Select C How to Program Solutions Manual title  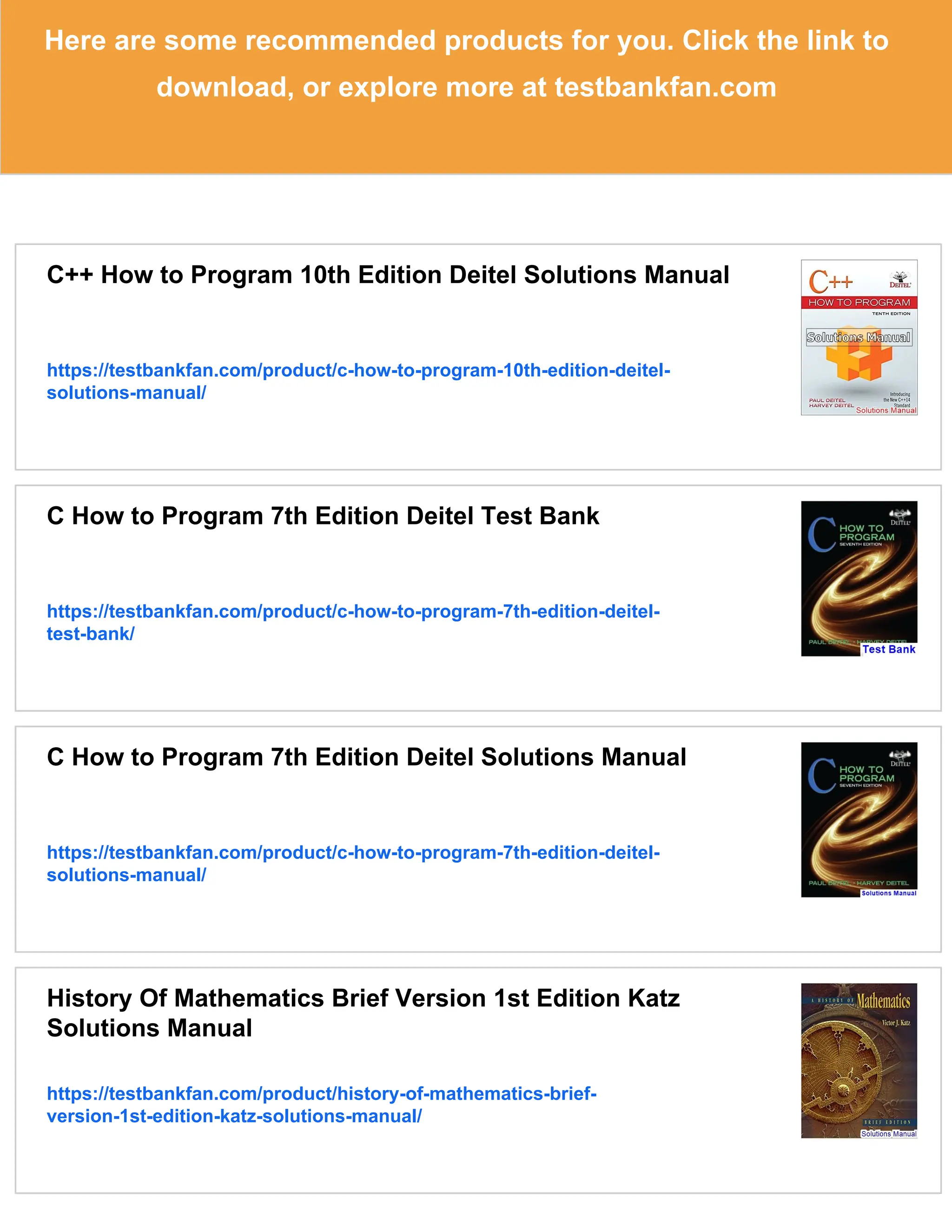367,757
